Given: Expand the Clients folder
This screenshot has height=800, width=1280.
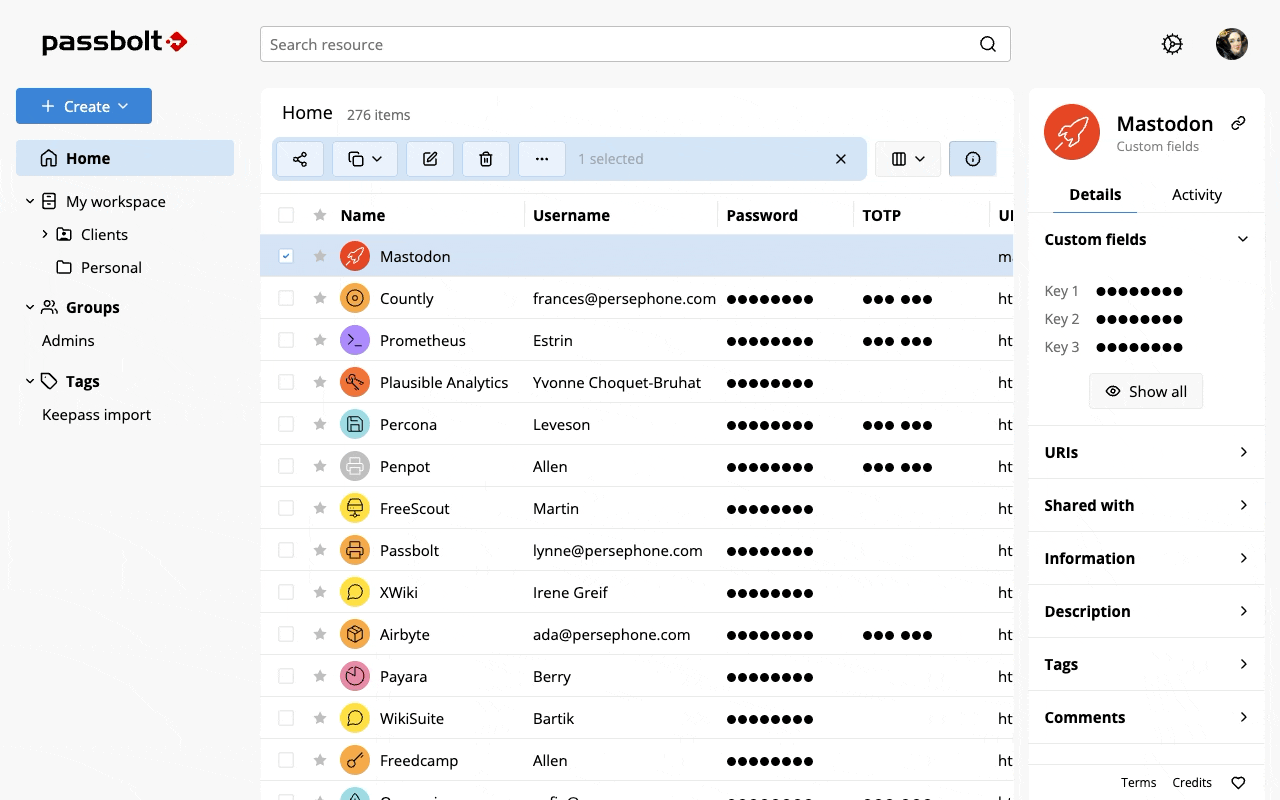Looking at the screenshot, I should coord(45,234).
